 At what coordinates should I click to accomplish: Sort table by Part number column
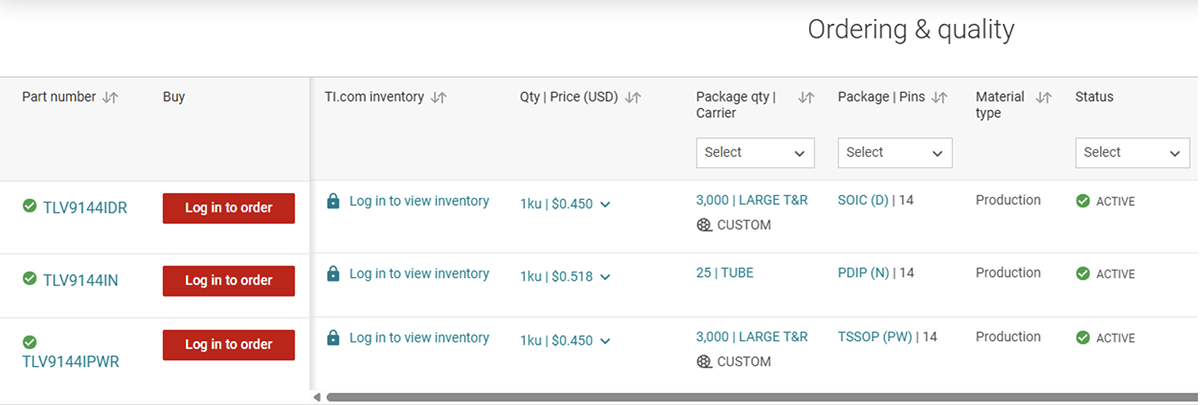(110, 98)
